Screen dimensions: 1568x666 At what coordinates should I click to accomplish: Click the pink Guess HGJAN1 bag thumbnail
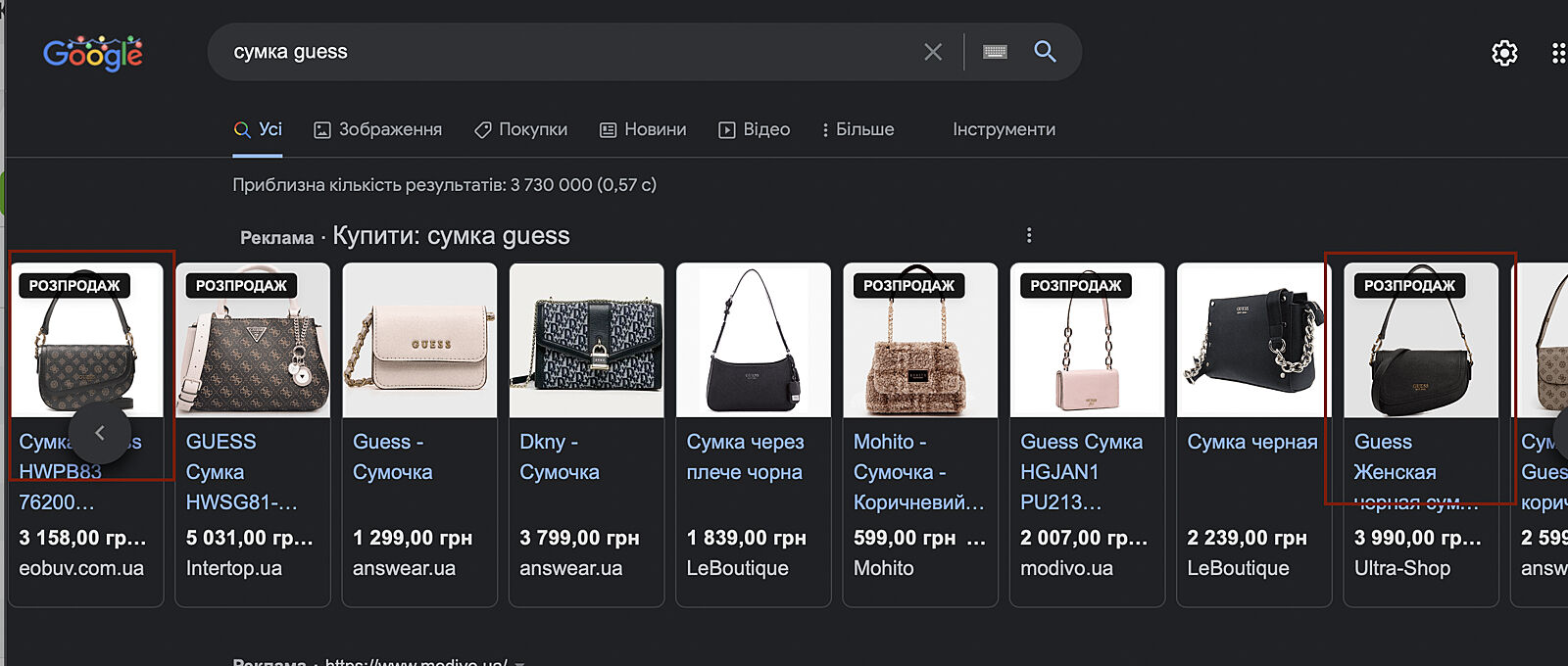click(1087, 341)
